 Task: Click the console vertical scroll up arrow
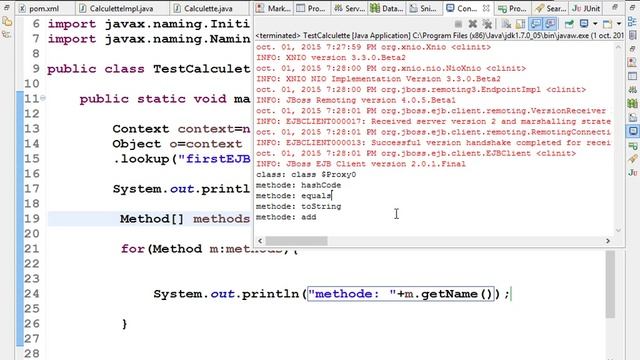pyautogui.click(x=618, y=47)
